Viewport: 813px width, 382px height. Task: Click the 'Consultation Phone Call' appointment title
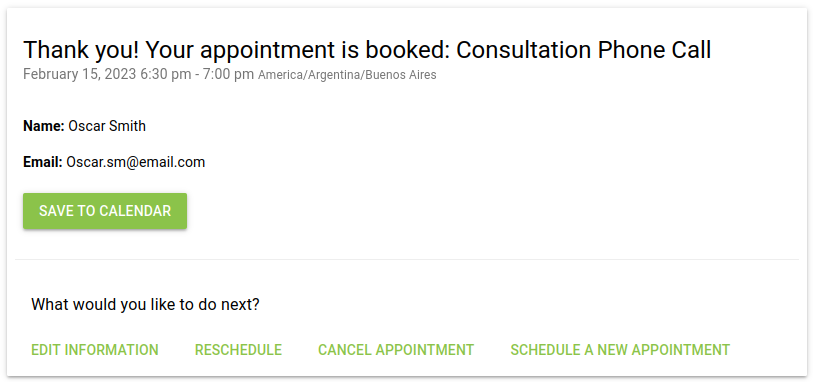[584, 50]
